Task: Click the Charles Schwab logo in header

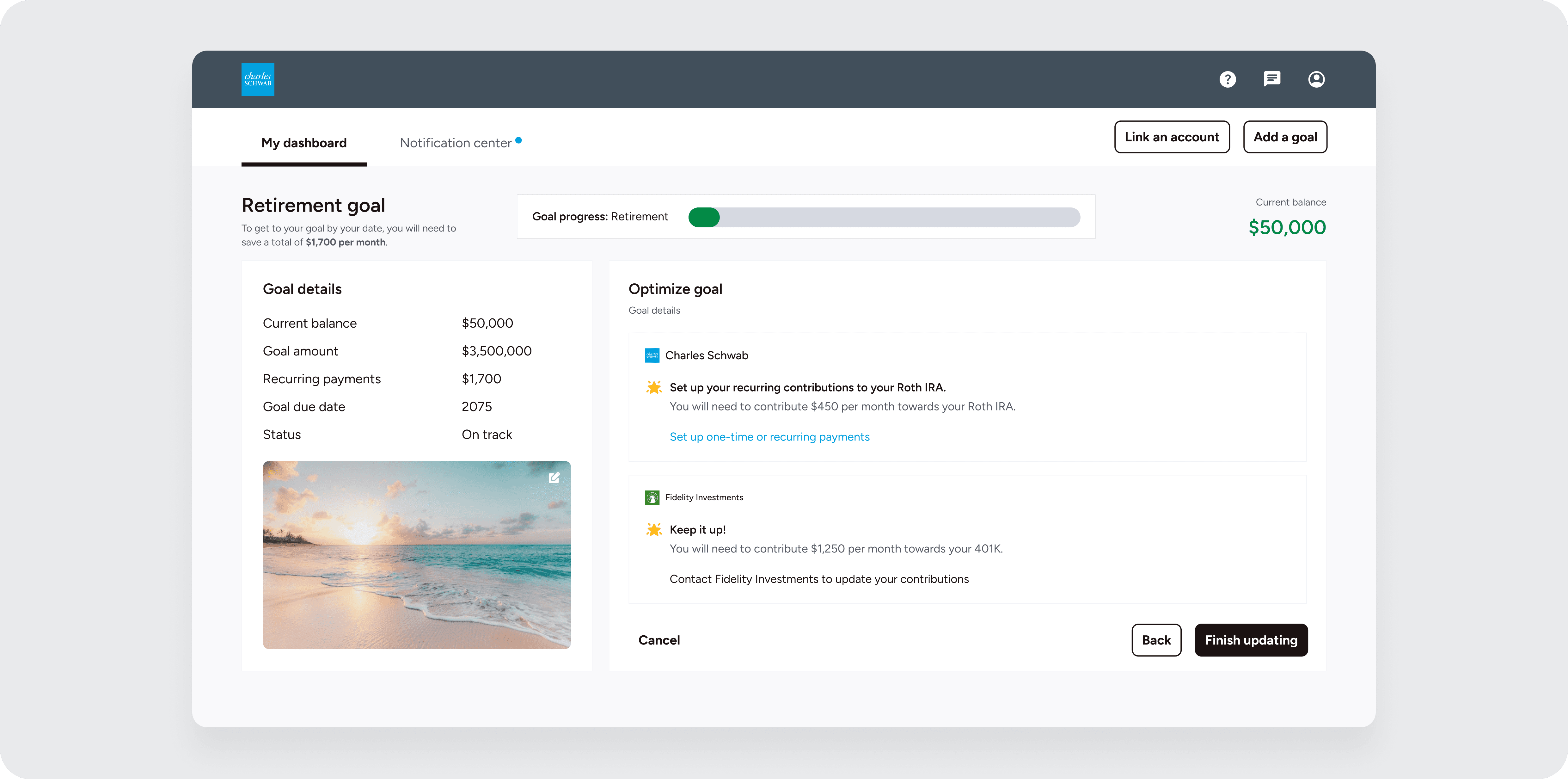Action: click(257, 79)
